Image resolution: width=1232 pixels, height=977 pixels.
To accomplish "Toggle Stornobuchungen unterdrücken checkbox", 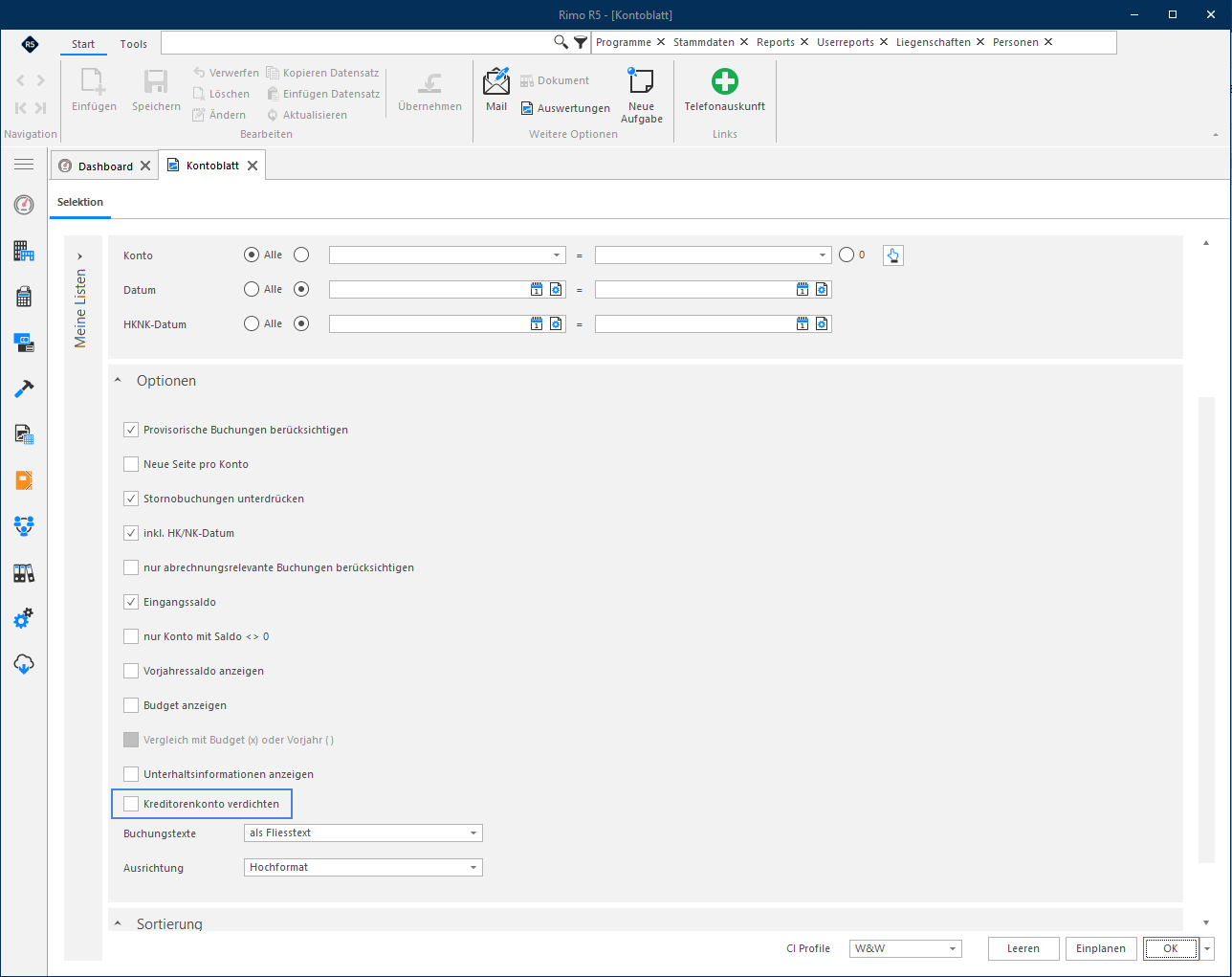I will point(131,499).
